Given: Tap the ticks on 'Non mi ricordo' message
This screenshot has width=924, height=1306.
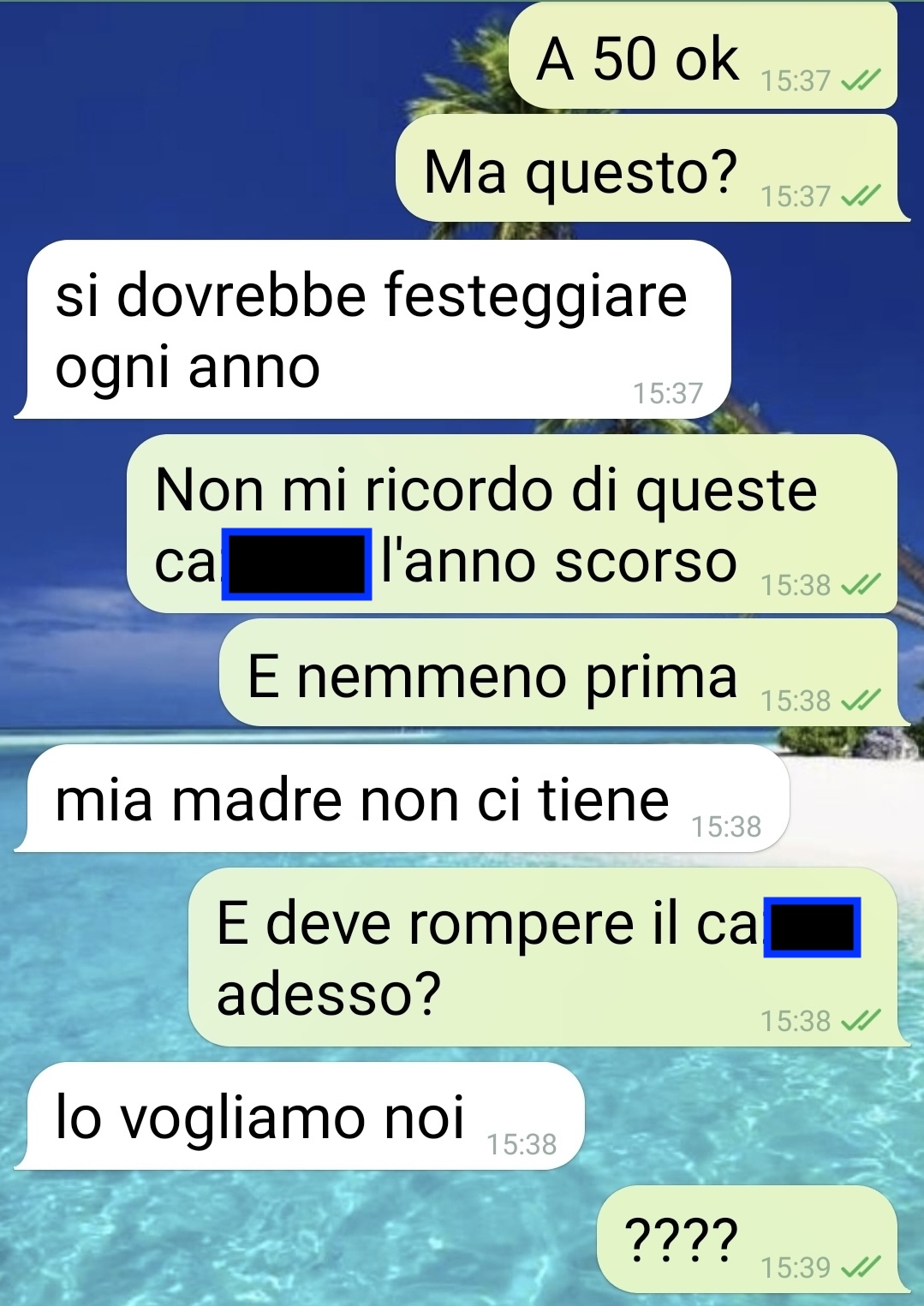Looking at the screenshot, I should [861, 585].
